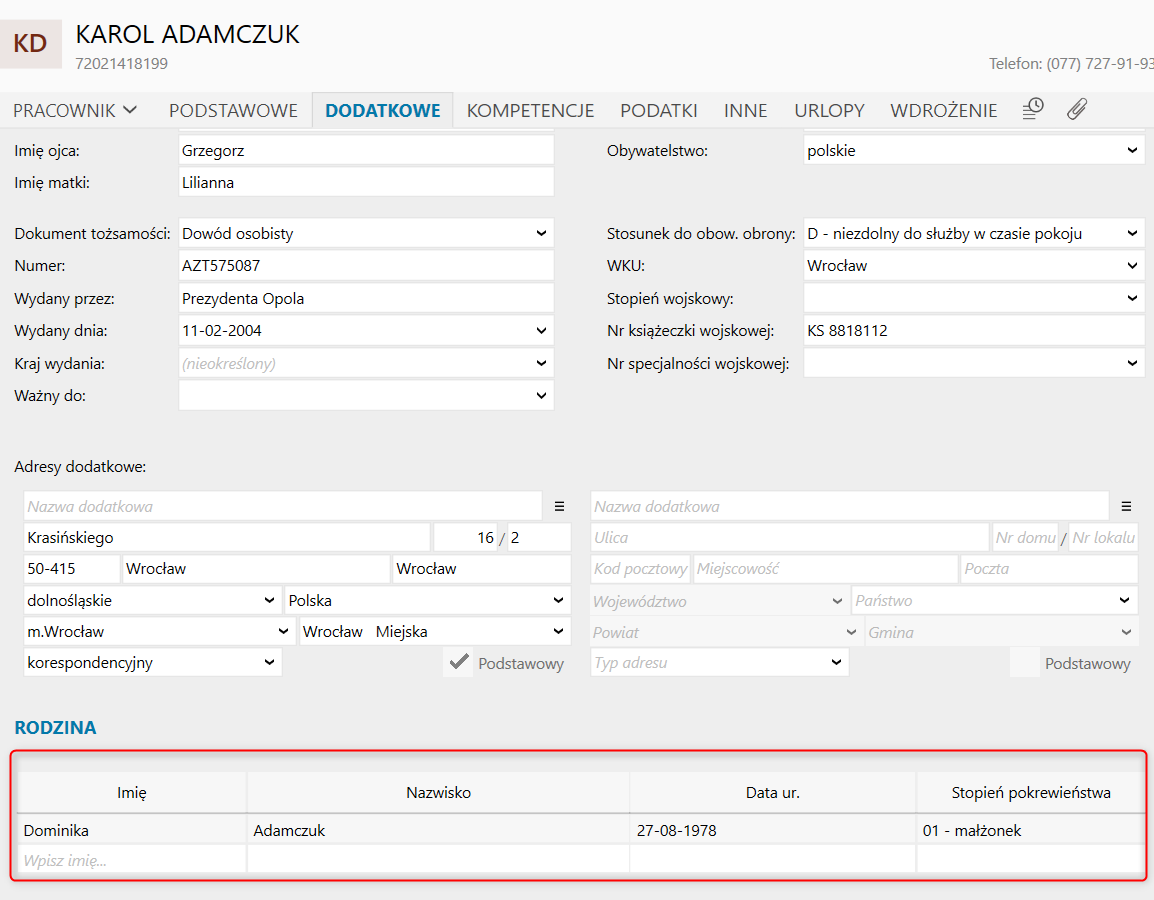The image size is (1154, 900).
Task: Select the 01 - małżonek relationship cell
Action: point(1031,830)
